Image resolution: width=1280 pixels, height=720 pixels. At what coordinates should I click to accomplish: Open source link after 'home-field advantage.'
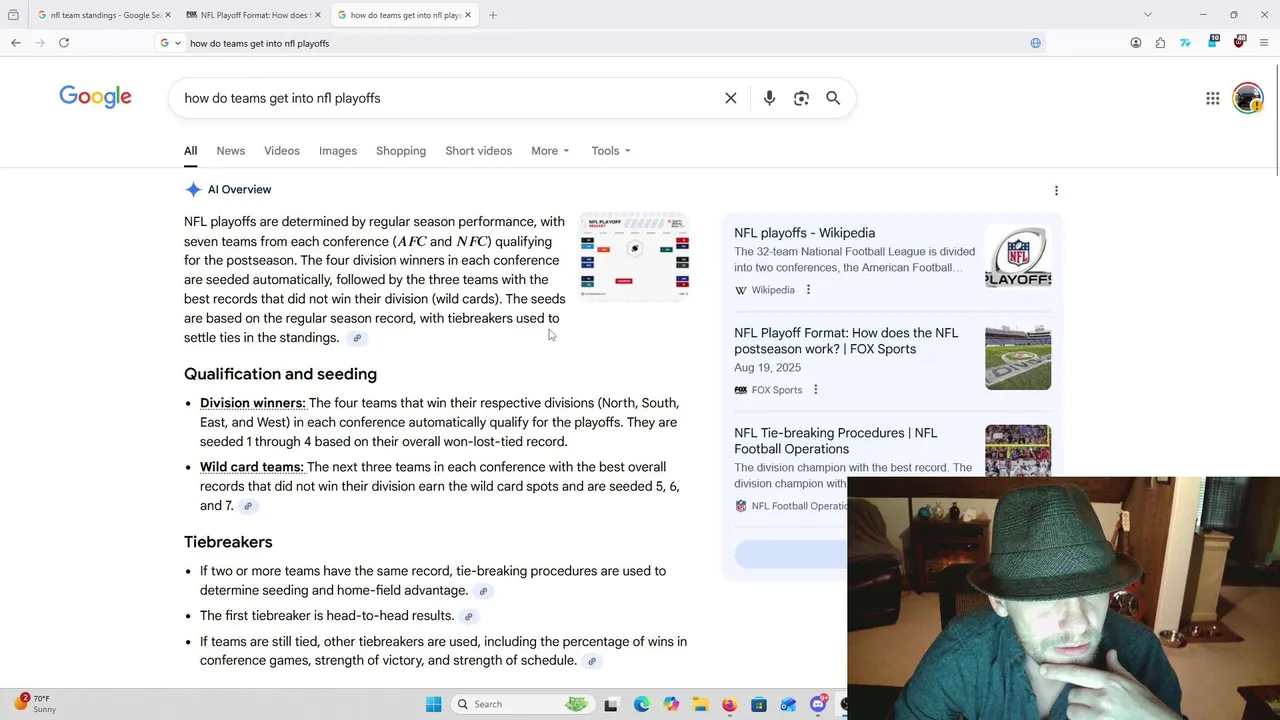(x=483, y=591)
